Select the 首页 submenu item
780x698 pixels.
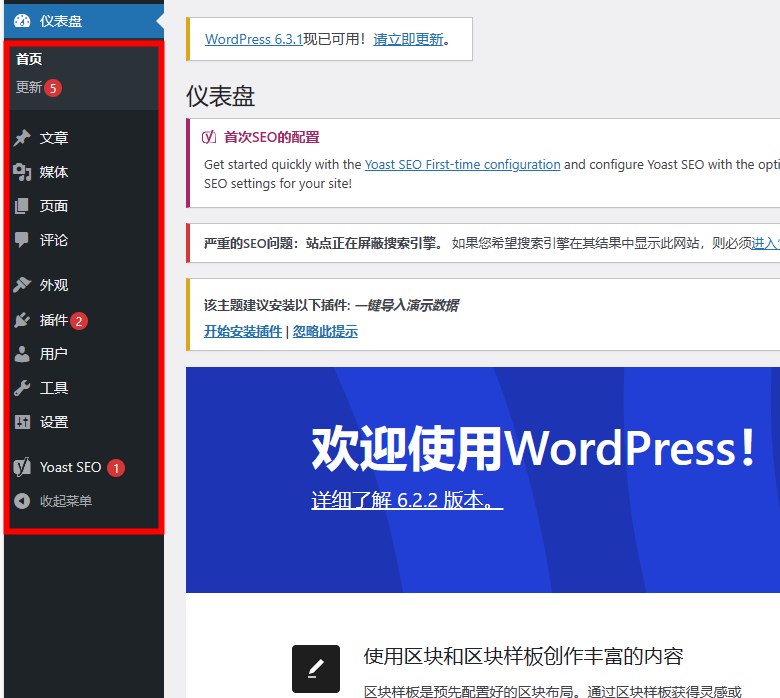click(29, 59)
